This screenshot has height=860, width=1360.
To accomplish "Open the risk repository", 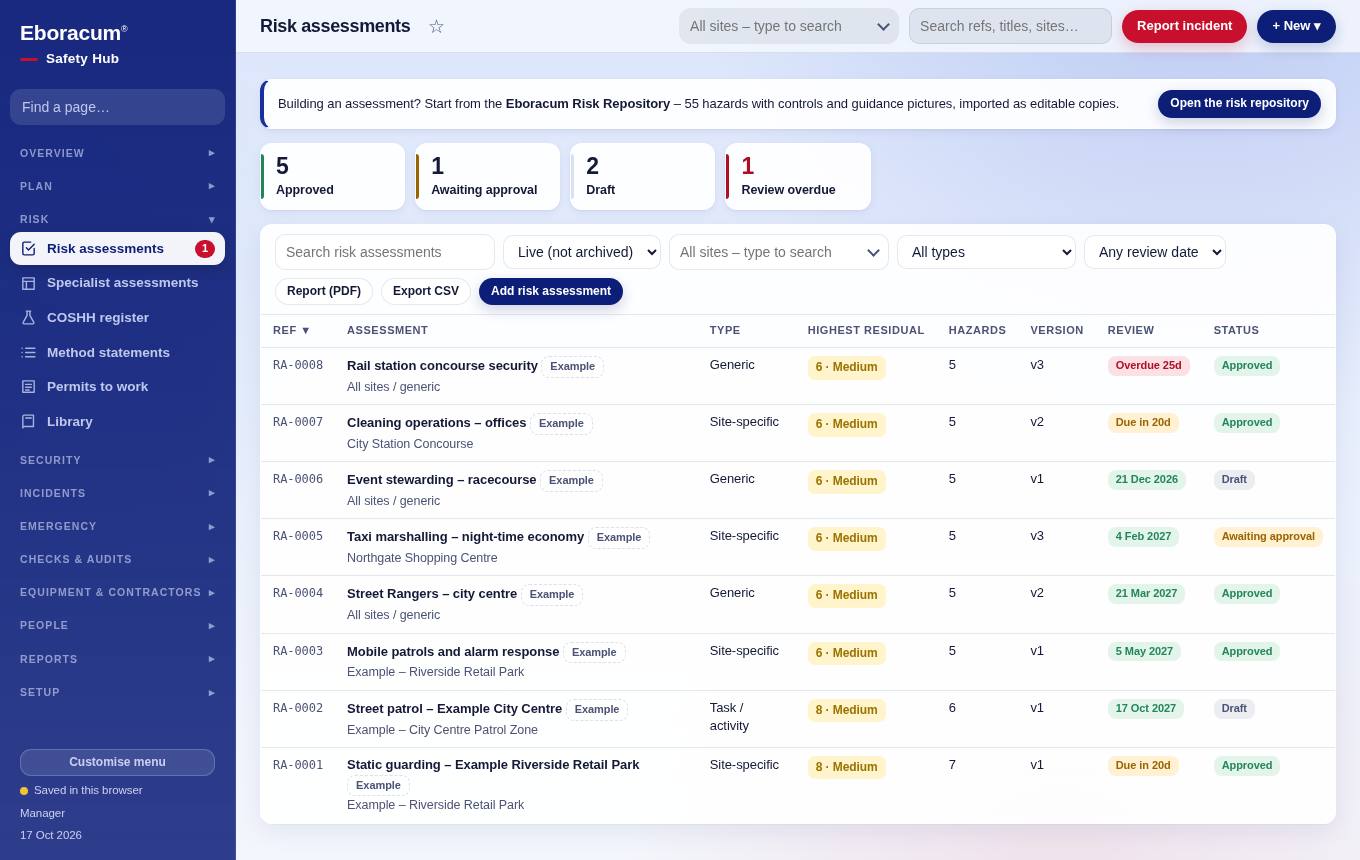I will point(1239,104).
